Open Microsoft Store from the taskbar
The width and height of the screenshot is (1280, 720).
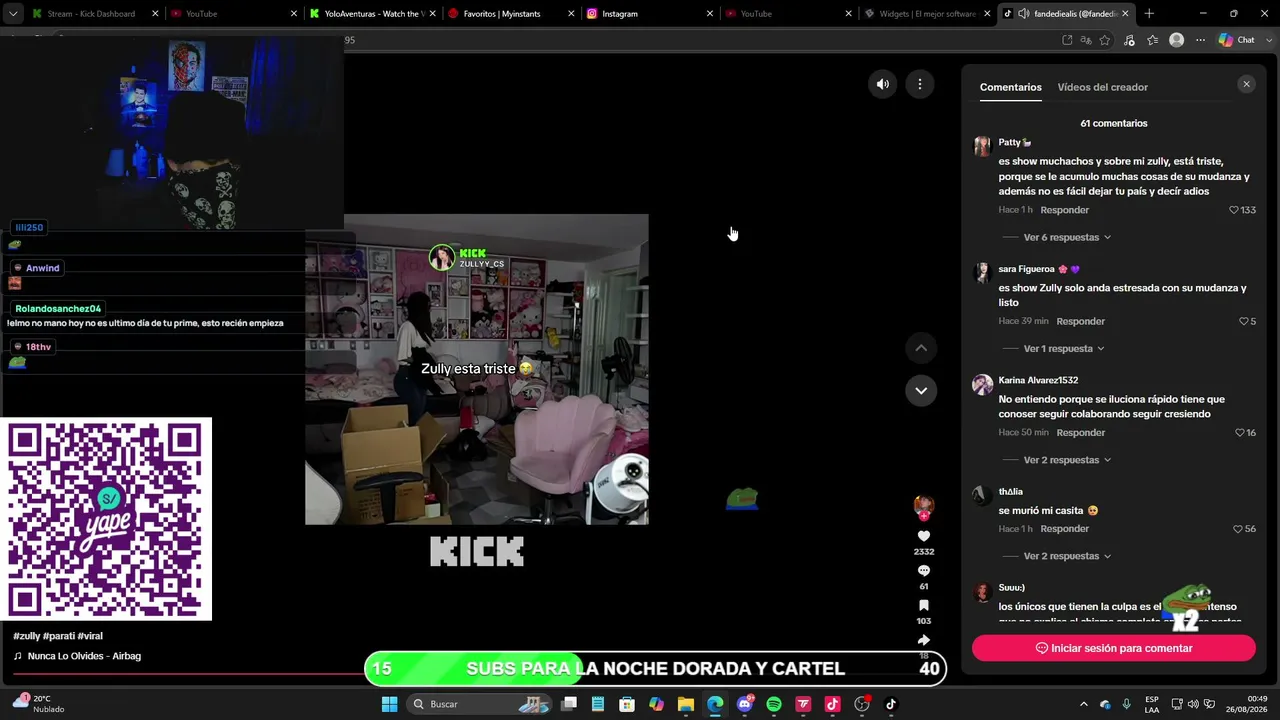(x=627, y=704)
